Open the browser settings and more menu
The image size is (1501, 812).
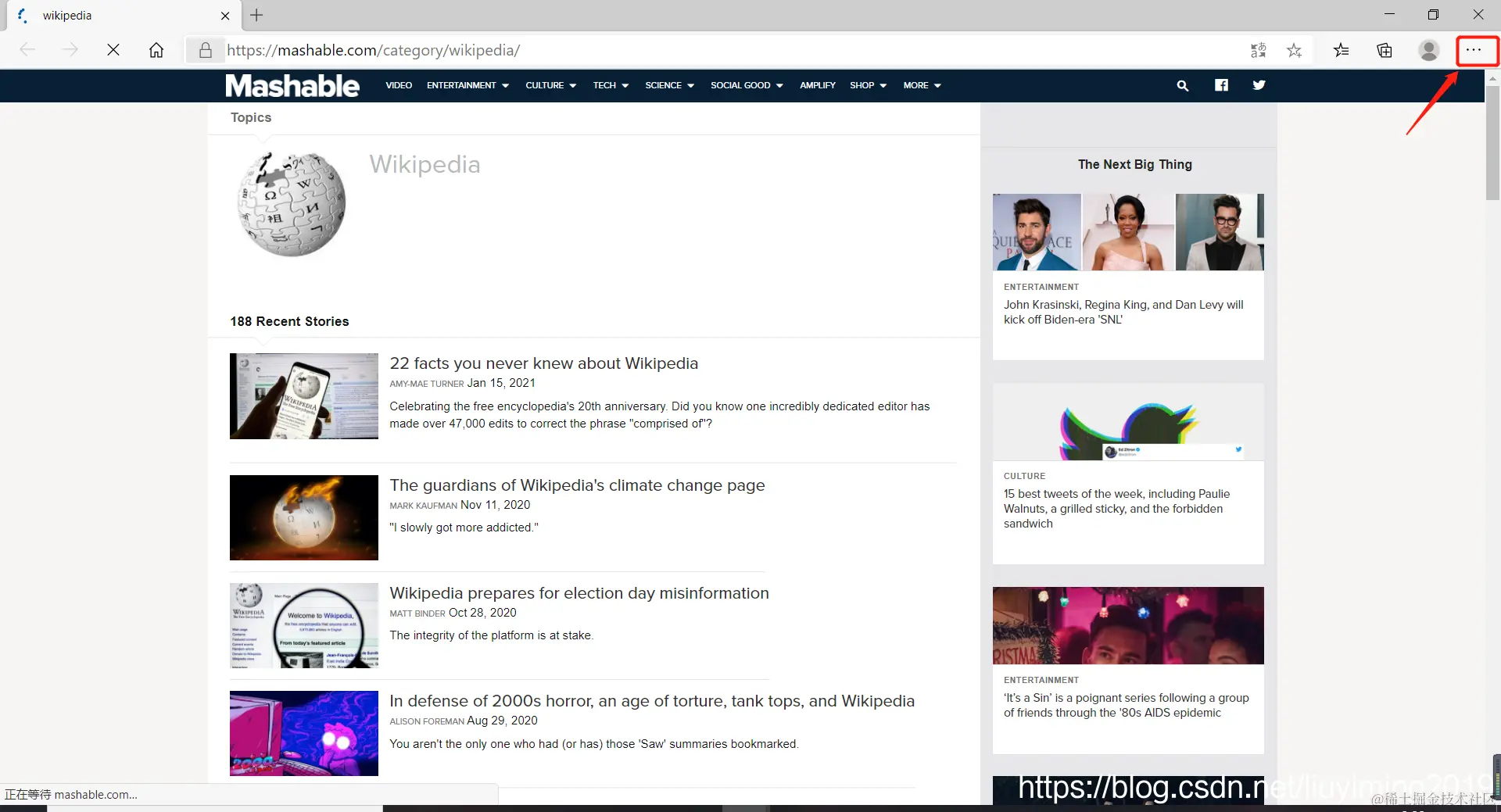tap(1474, 50)
